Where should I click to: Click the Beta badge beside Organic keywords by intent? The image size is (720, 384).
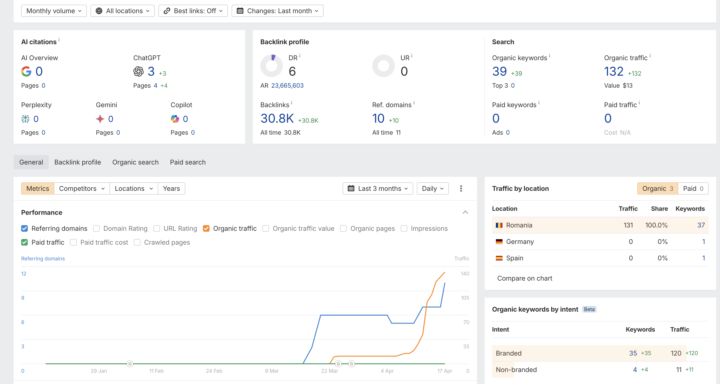(x=589, y=309)
